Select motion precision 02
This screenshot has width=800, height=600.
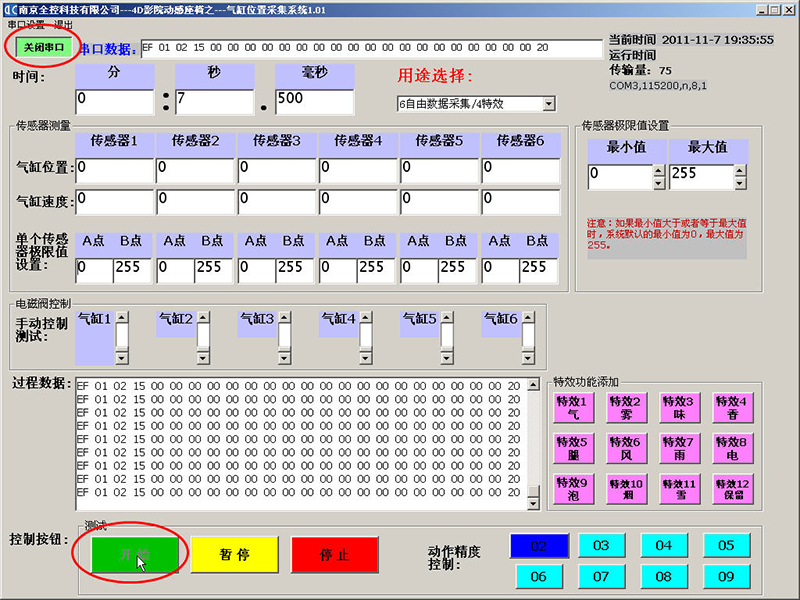(x=539, y=546)
